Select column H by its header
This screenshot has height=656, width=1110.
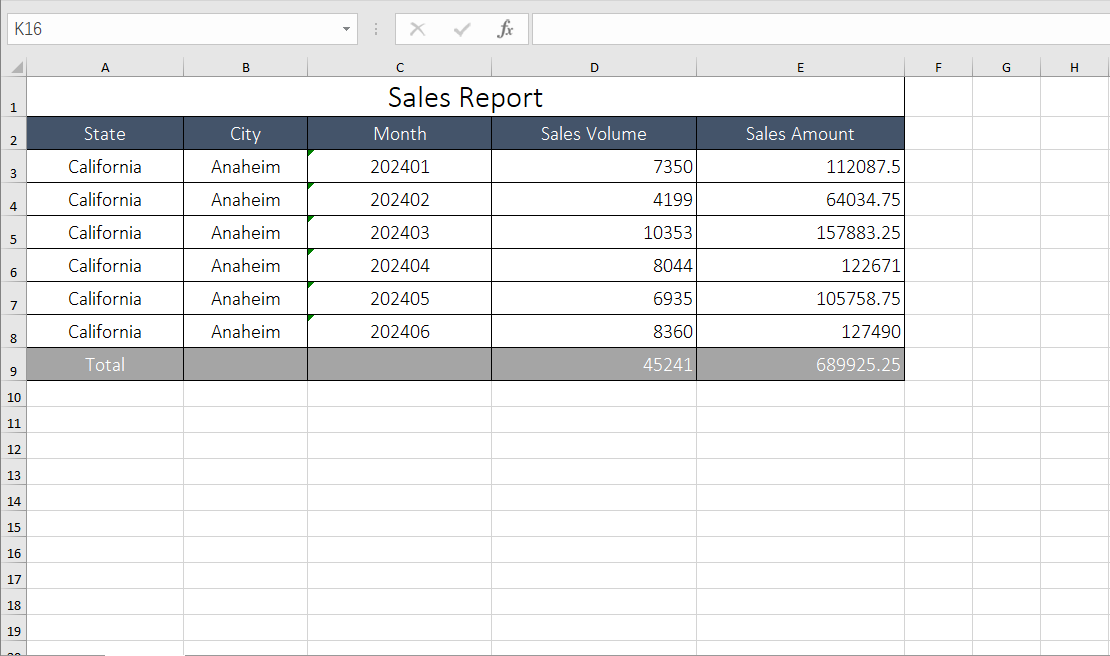point(1074,68)
